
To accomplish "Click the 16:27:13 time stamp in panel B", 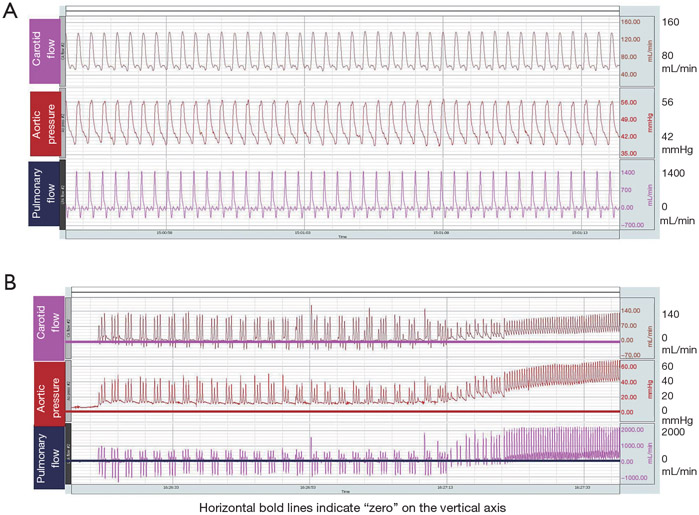I will 445,488.
